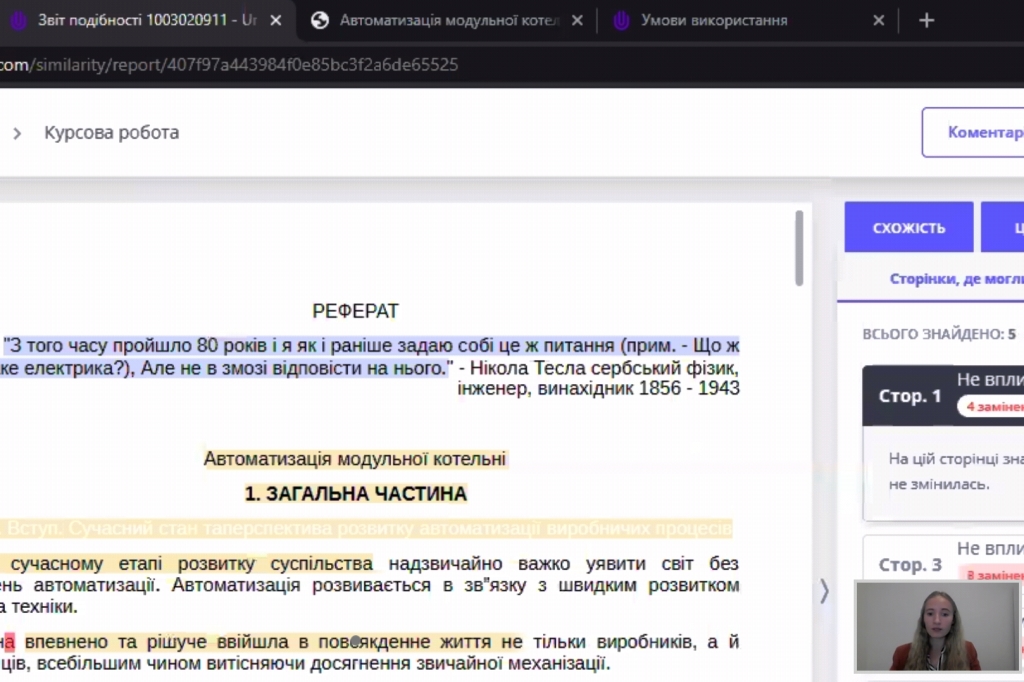Image resolution: width=1024 pixels, height=682 pixels.
Task: Focus the address bar with similarity report URL
Action: [x=229, y=65]
